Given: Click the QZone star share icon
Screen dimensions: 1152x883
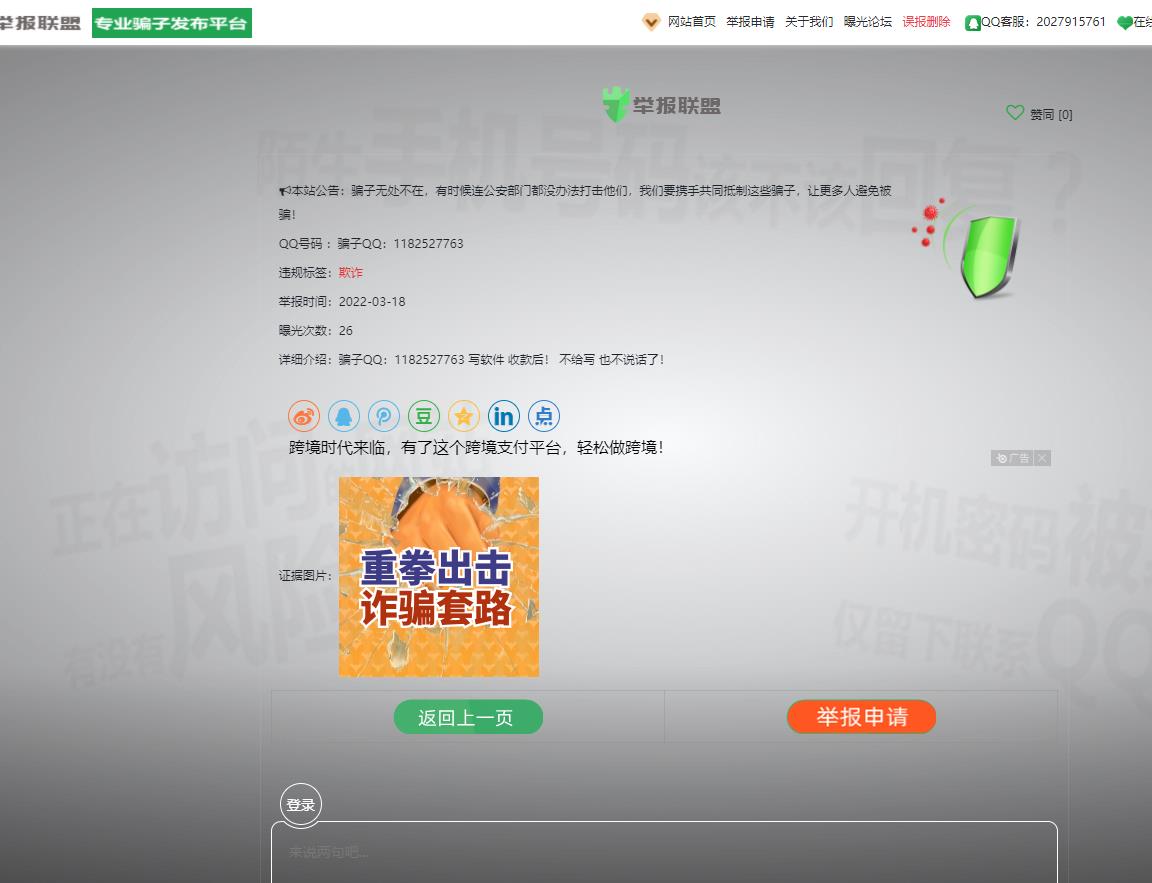Looking at the screenshot, I should point(464,416).
